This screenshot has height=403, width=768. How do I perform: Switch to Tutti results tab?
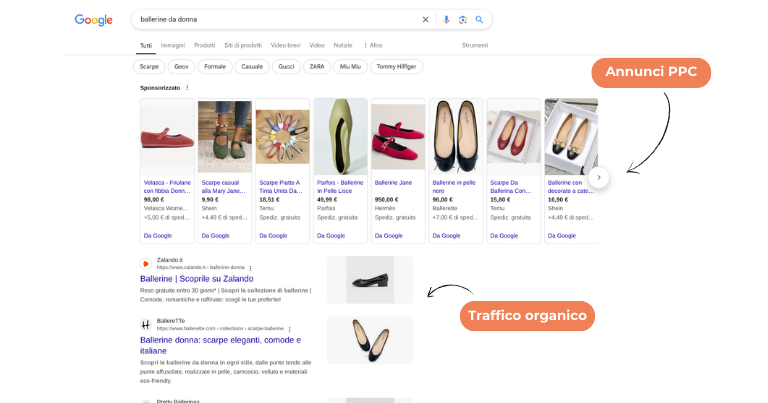pyautogui.click(x=146, y=46)
